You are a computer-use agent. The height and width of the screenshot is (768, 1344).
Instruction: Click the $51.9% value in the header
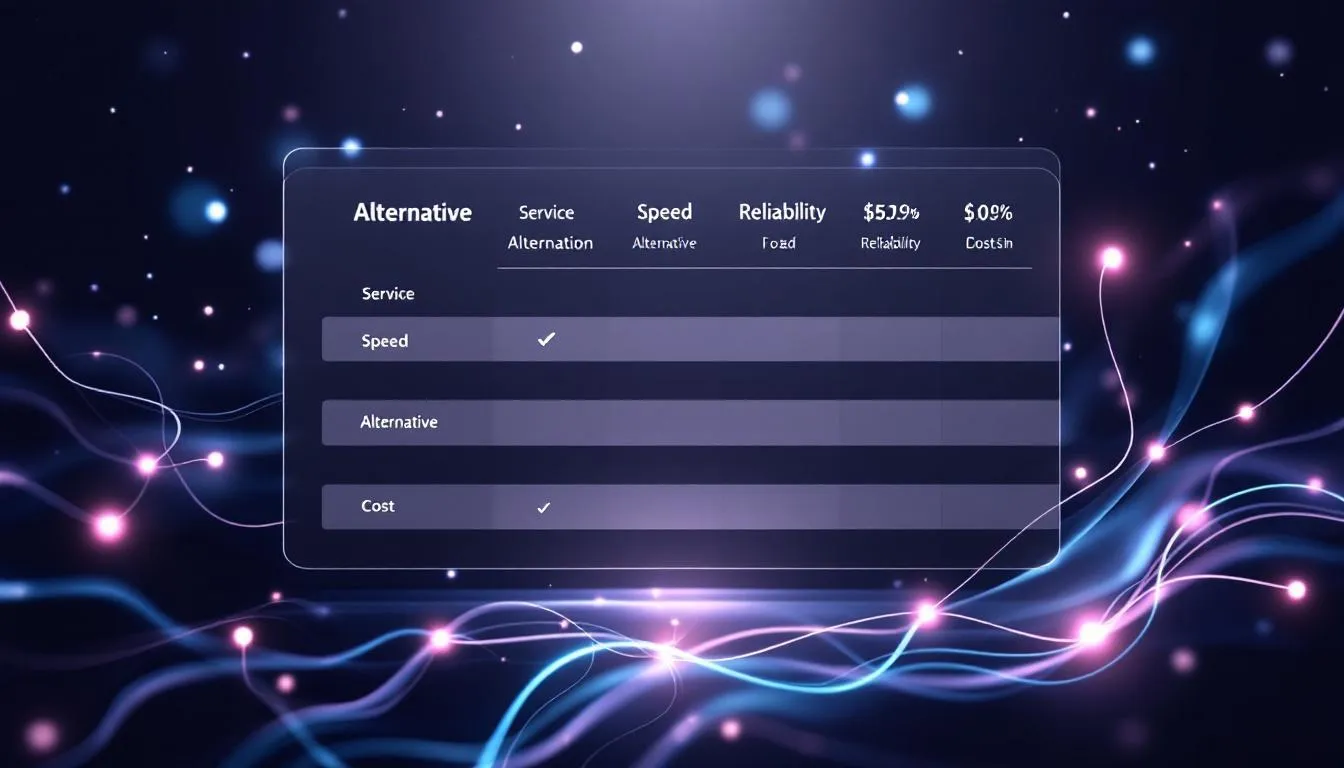(x=891, y=212)
